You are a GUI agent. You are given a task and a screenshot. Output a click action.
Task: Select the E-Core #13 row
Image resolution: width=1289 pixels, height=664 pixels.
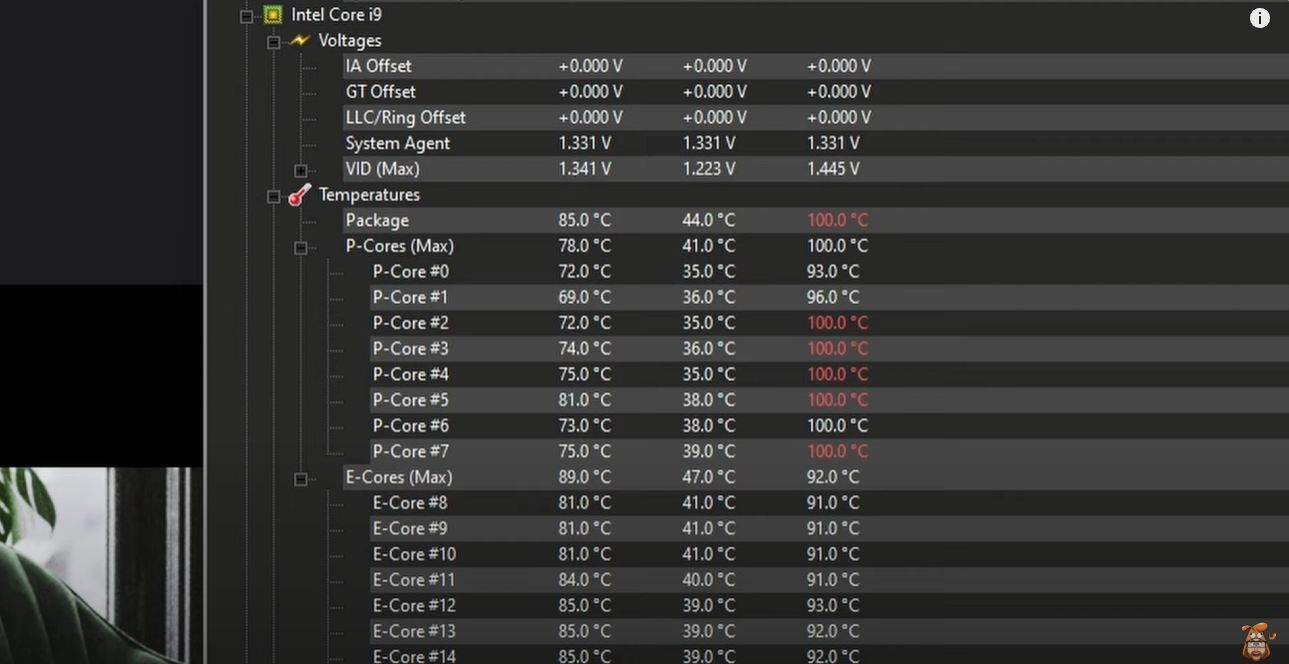(828, 632)
